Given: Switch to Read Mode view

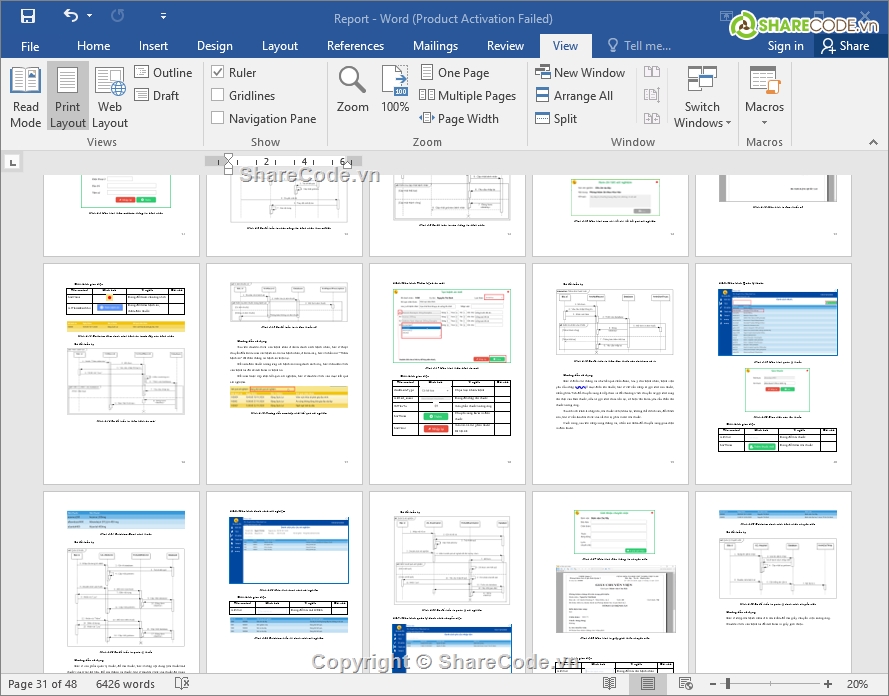Looking at the screenshot, I should (x=26, y=96).
